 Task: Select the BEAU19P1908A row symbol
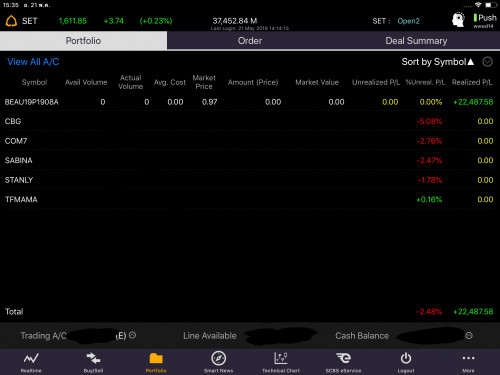click(x=32, y=102)
